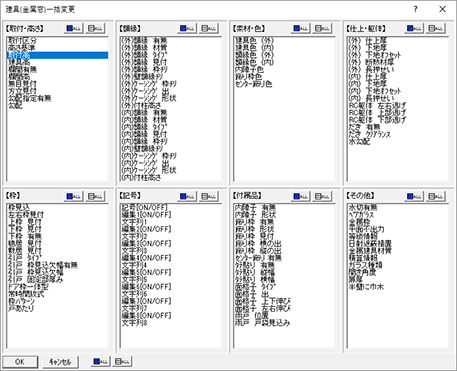The width and height of the screenshot is (457, 371).
Task: Click select-all icon in 素材・色 group
Action: (x=300, y=29)
